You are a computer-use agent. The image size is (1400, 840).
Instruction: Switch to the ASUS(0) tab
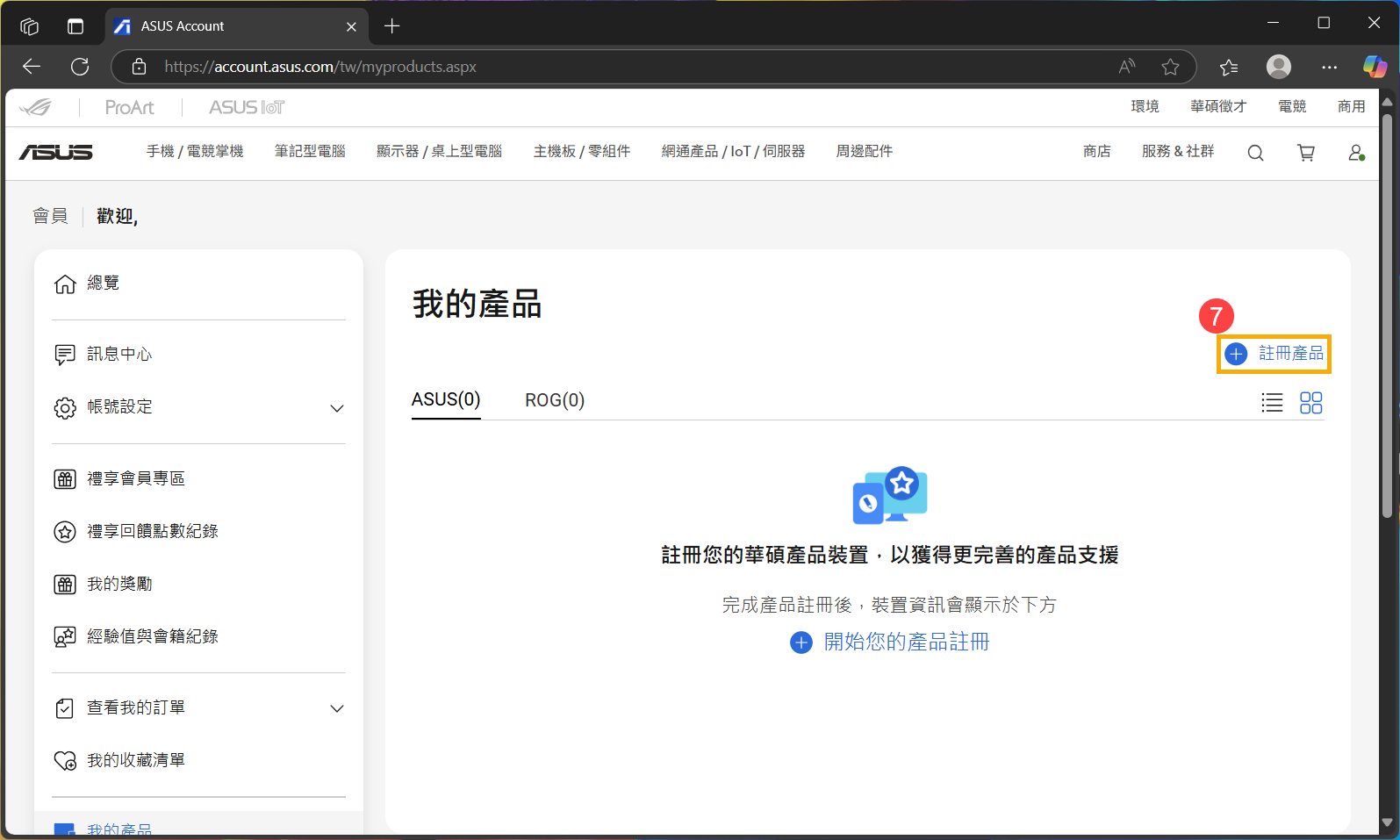point(446,400)
